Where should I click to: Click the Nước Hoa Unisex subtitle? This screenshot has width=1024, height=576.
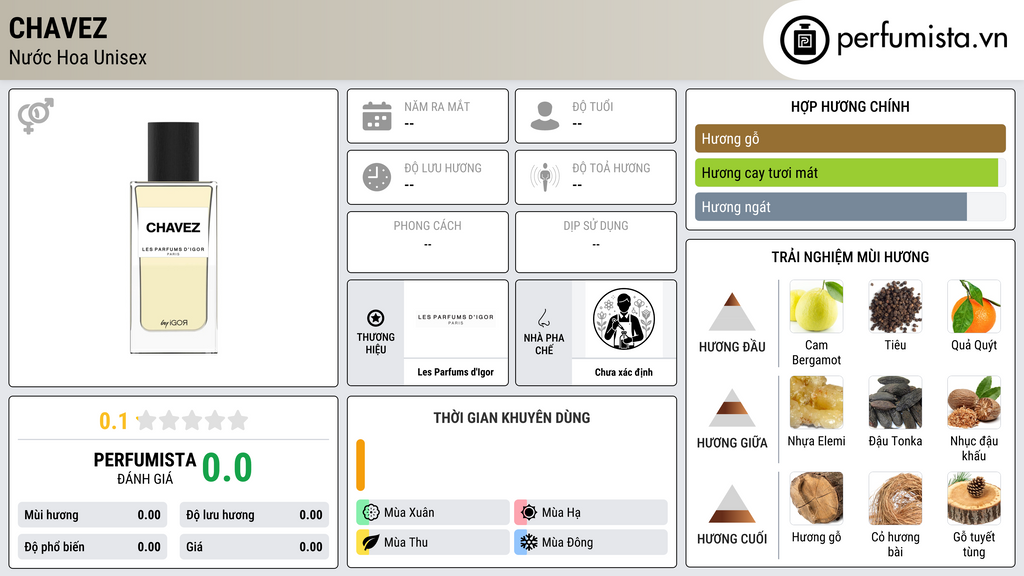point(78,58)
